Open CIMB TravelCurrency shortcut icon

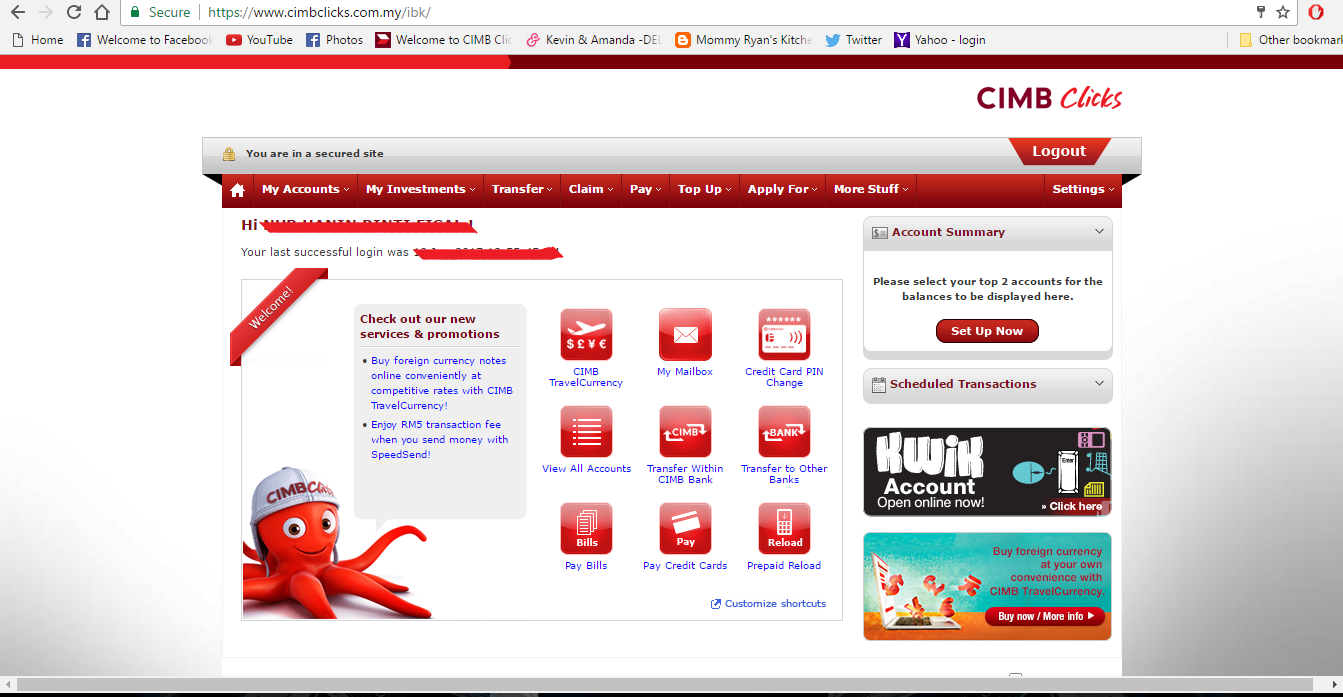586,335
